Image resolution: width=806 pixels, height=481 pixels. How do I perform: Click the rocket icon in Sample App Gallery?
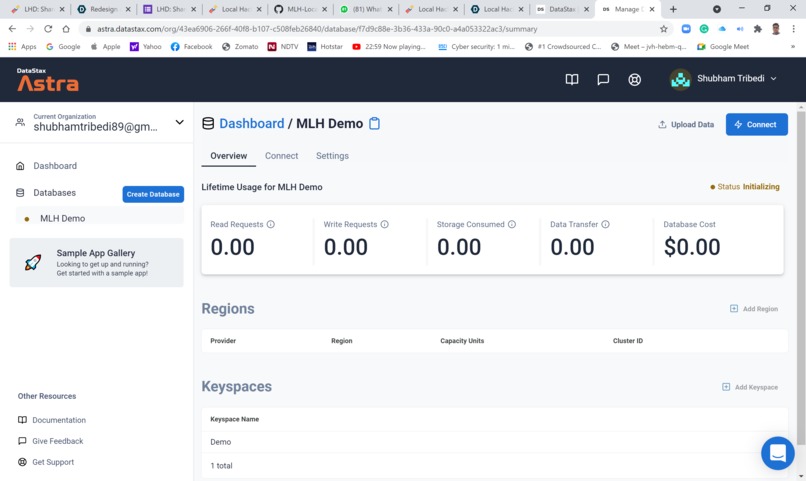tap(33, 263)
